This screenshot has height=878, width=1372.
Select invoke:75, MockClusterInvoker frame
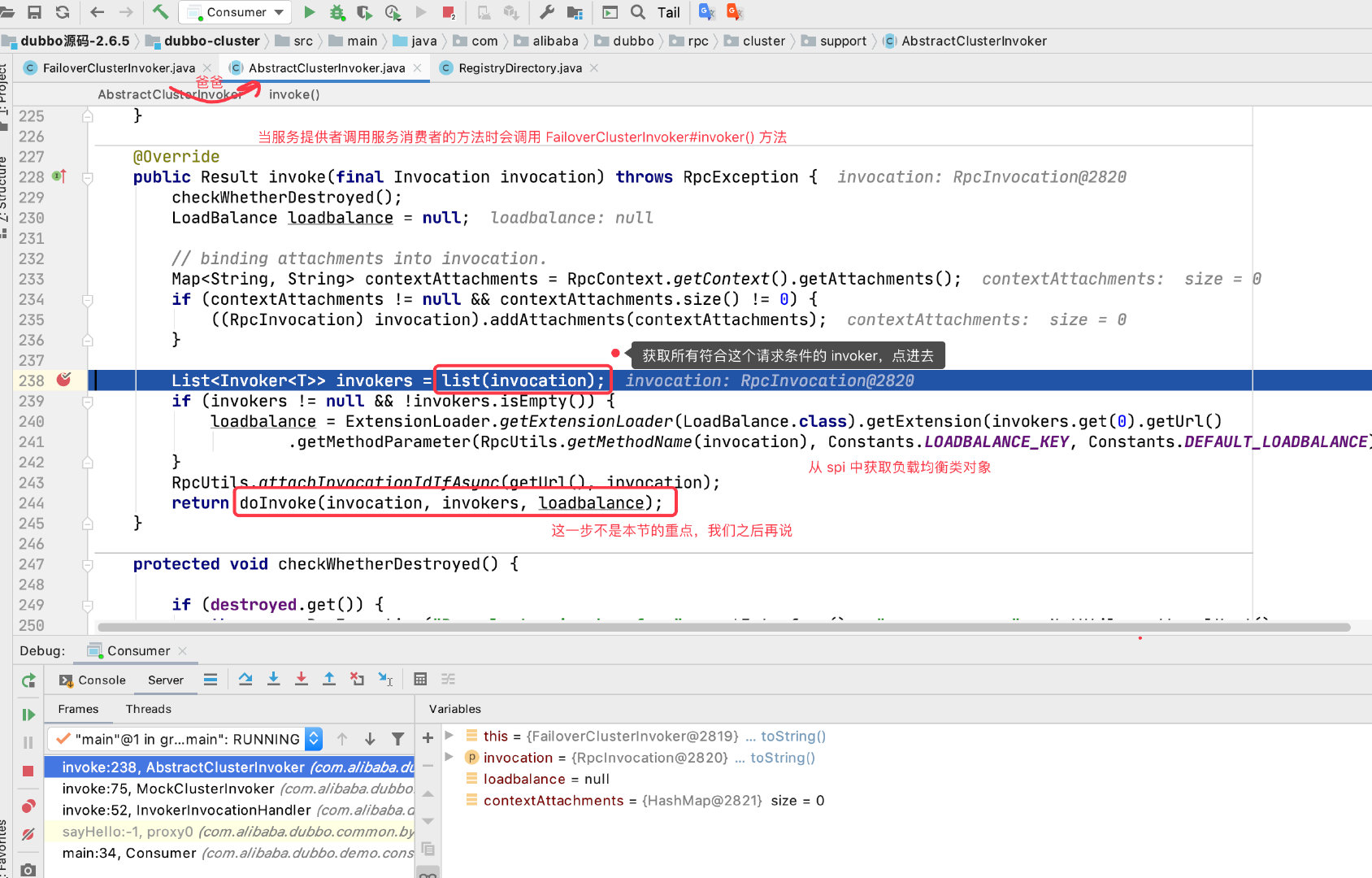[229, 789]
